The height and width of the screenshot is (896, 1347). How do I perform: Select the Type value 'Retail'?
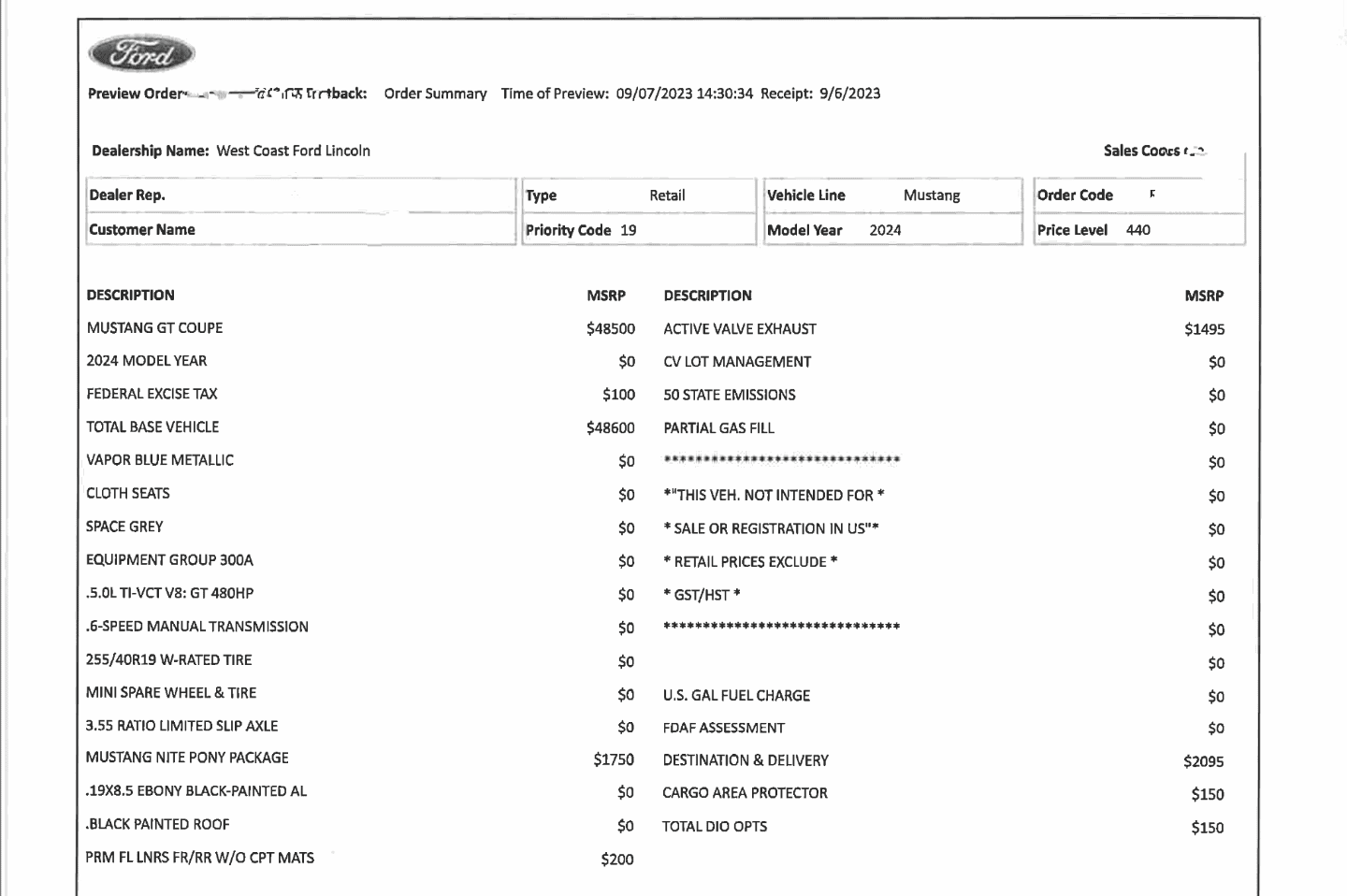667,195
